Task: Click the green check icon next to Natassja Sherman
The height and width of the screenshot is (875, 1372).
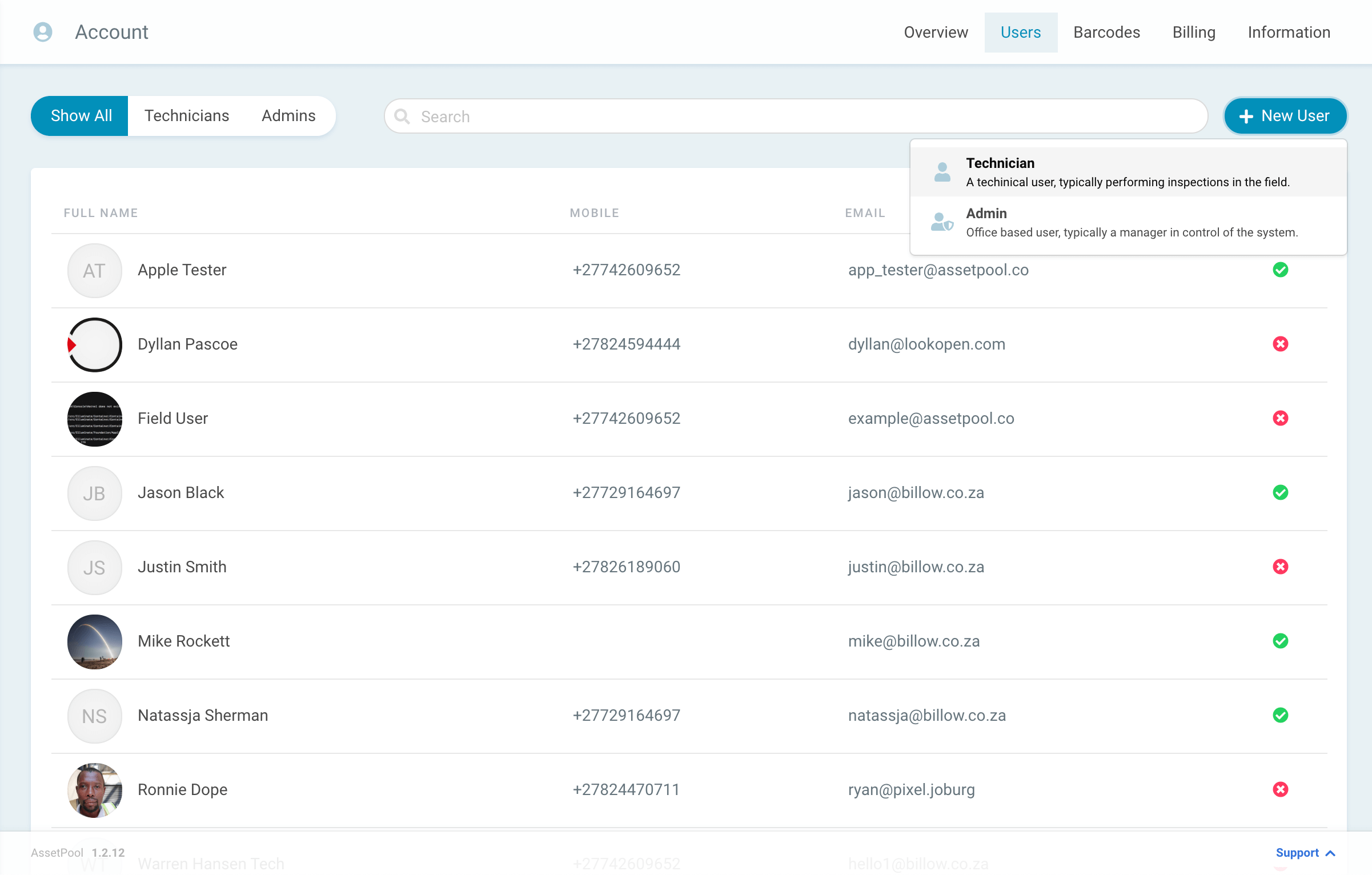Action: point(1281,715)
